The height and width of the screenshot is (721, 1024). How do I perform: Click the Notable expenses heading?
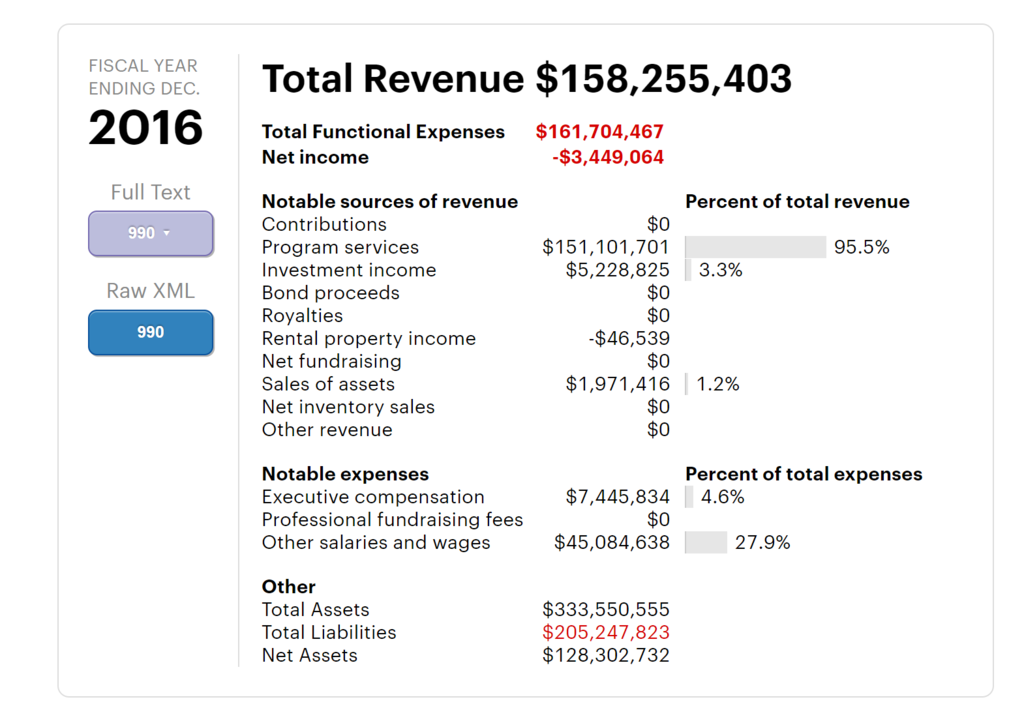pos(345,474)
